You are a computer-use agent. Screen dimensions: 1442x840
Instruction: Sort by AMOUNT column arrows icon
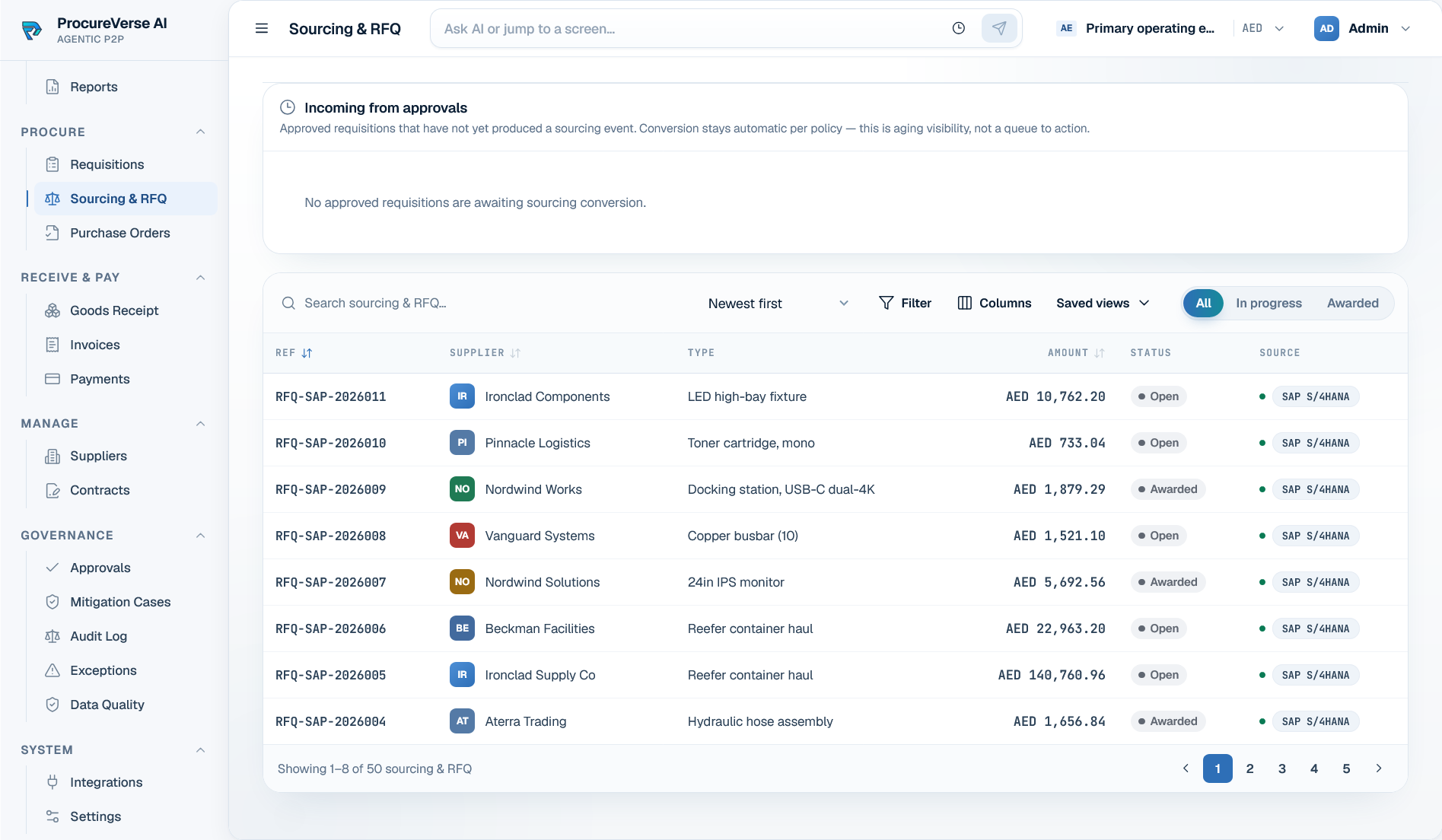coord(1100,353)
